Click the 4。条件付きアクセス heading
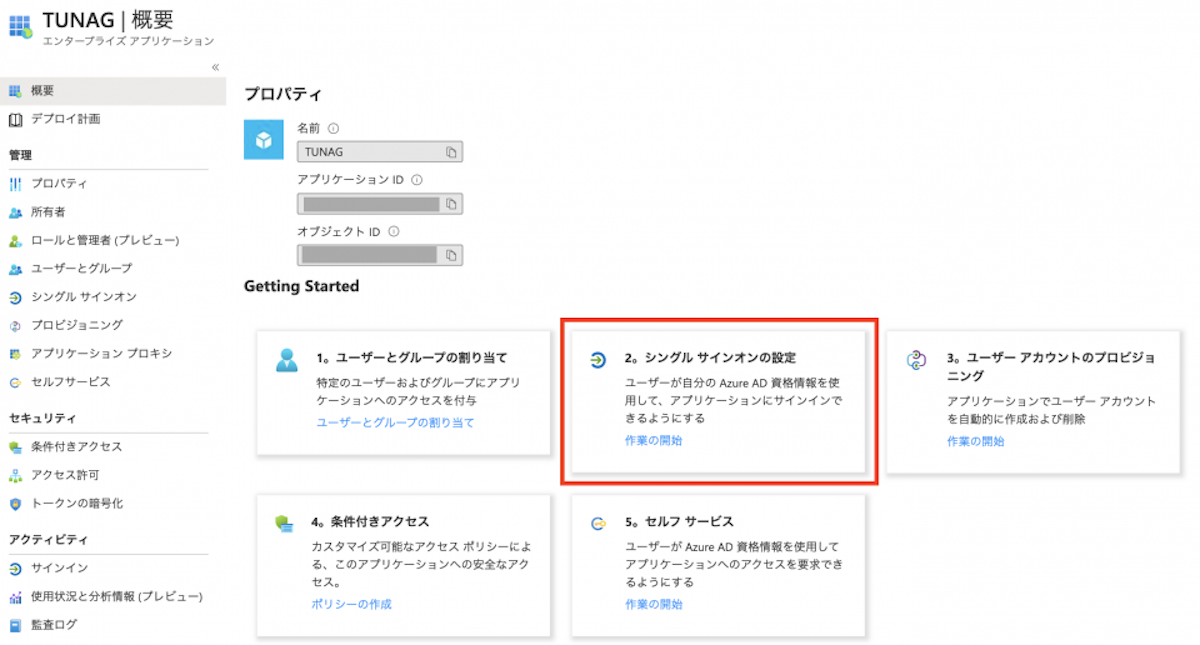This screenshot has width=1200, height=645. click(370, 522)
